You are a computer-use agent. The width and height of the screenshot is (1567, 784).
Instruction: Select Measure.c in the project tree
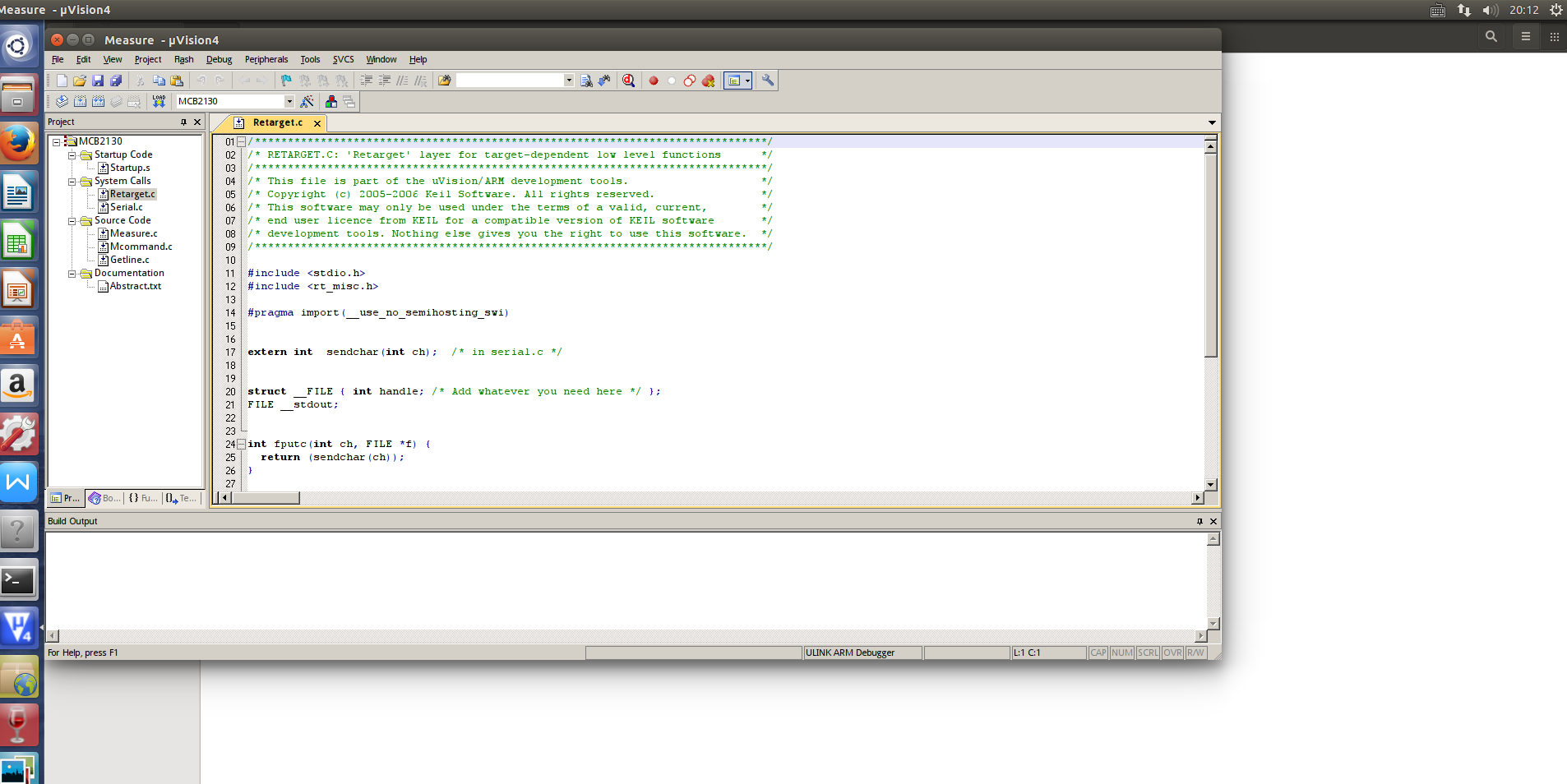pos(133,233)
